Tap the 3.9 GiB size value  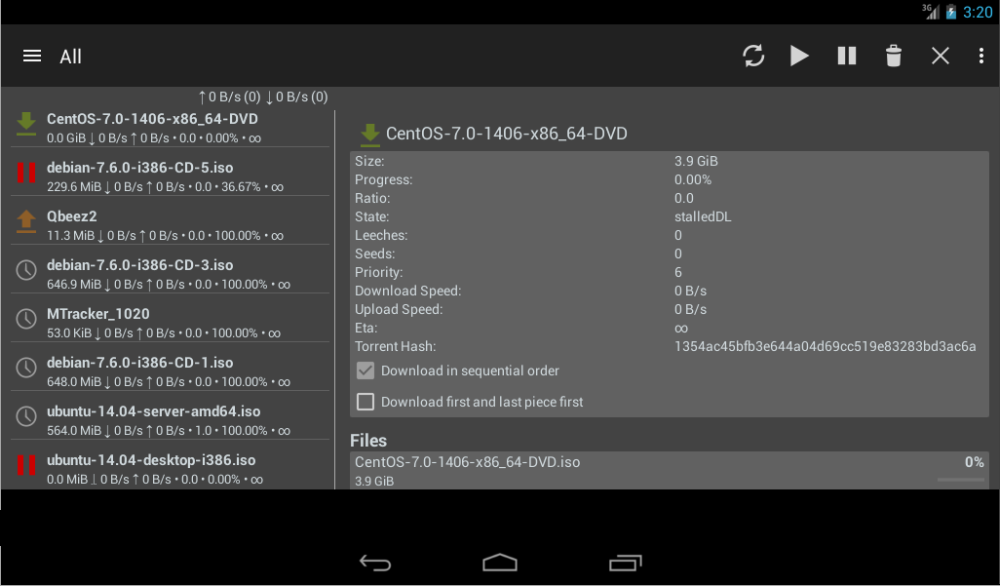696,161
